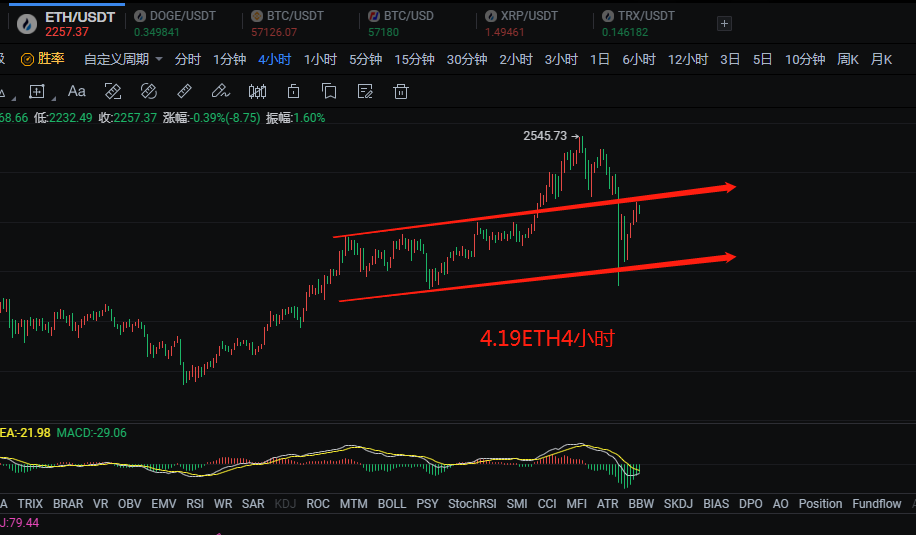Enable the VR indicator

100,503
